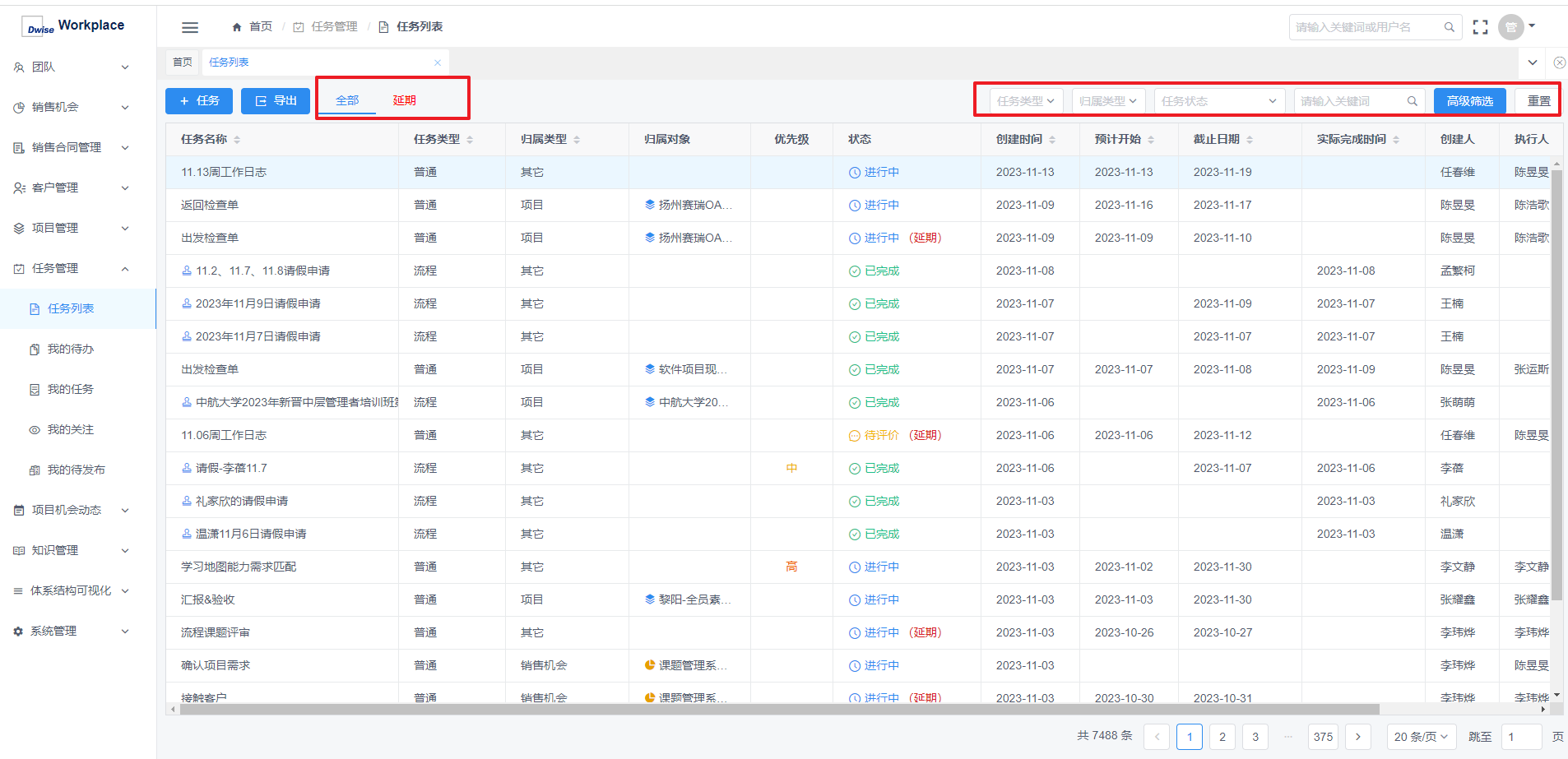Screen dimensions: 1568x759
Task: Click the keyword filter search icon
Action: pos(1412,101)
